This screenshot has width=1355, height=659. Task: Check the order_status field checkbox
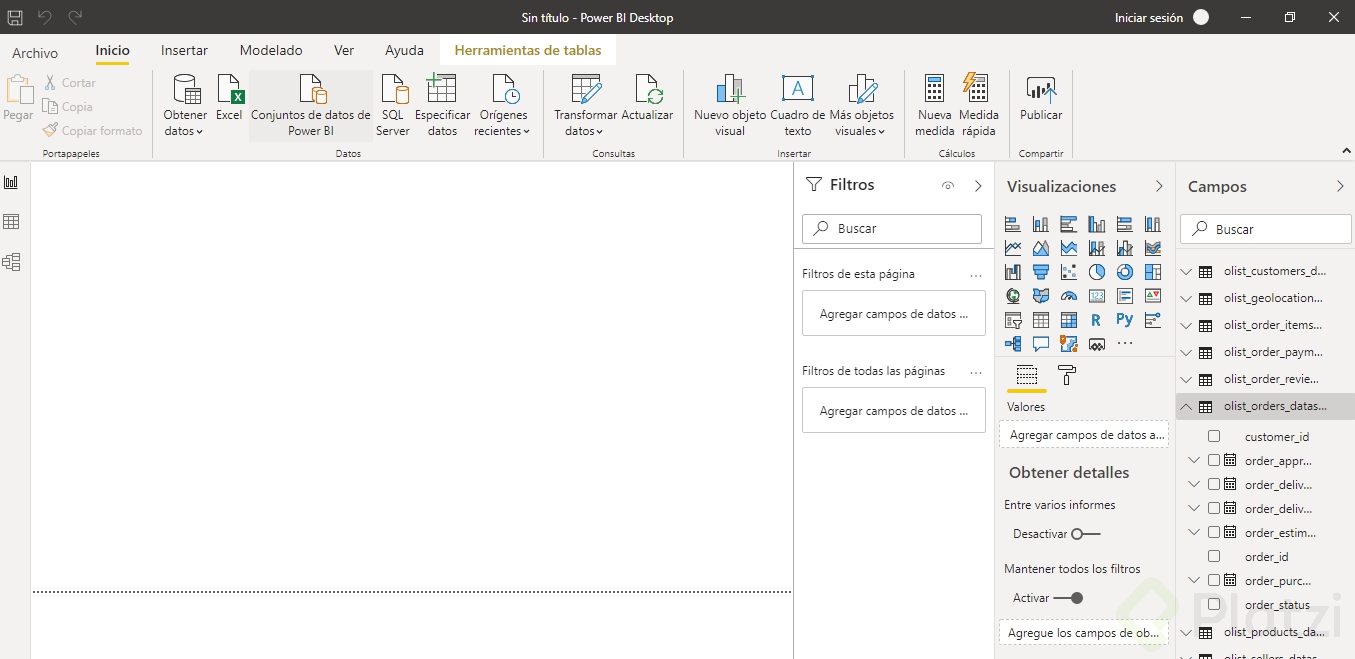coord(1215,604)
